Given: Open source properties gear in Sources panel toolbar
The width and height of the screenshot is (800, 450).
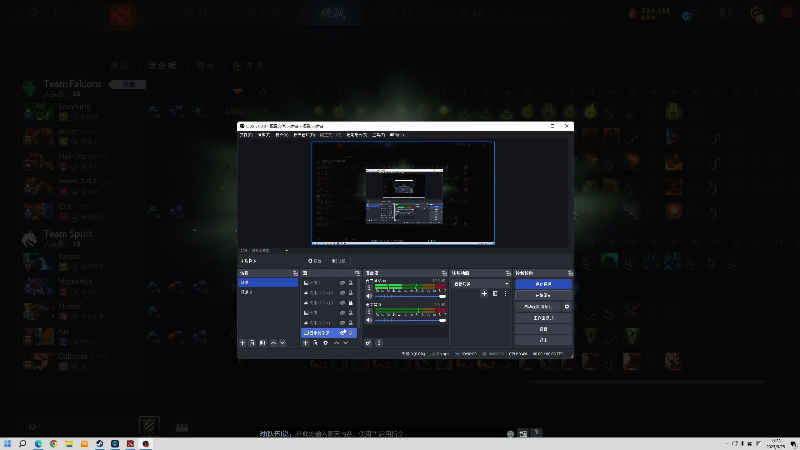Looking at the screenshot, I should [x=326, y=343].
